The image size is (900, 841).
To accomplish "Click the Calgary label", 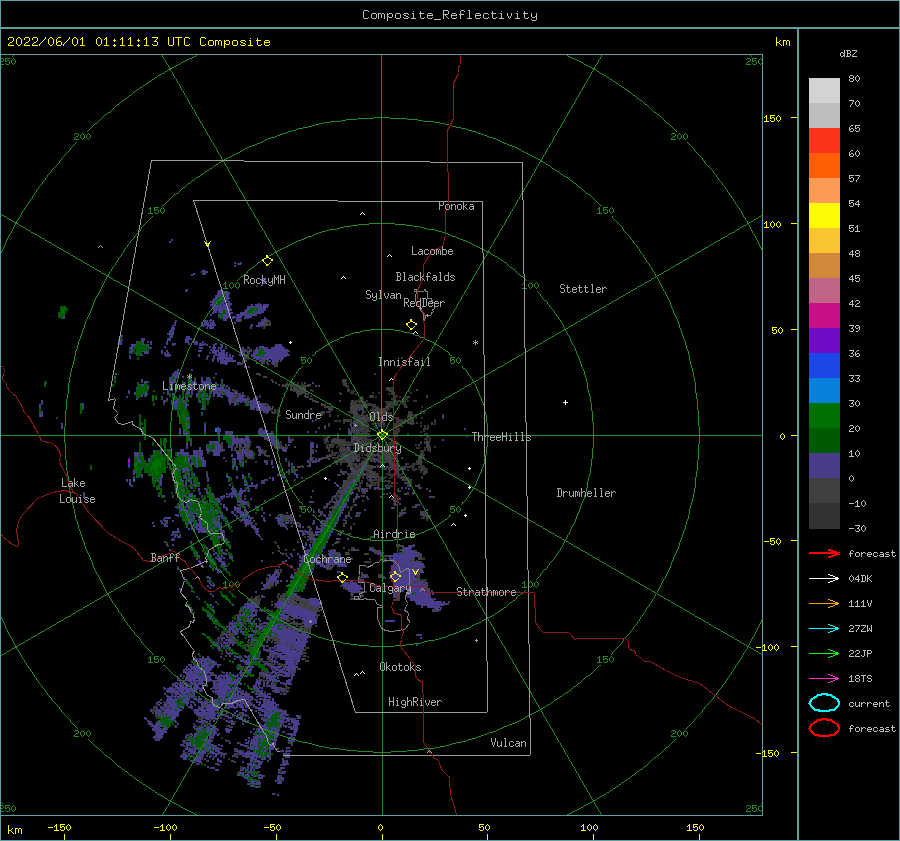I will tap(390, 588).
